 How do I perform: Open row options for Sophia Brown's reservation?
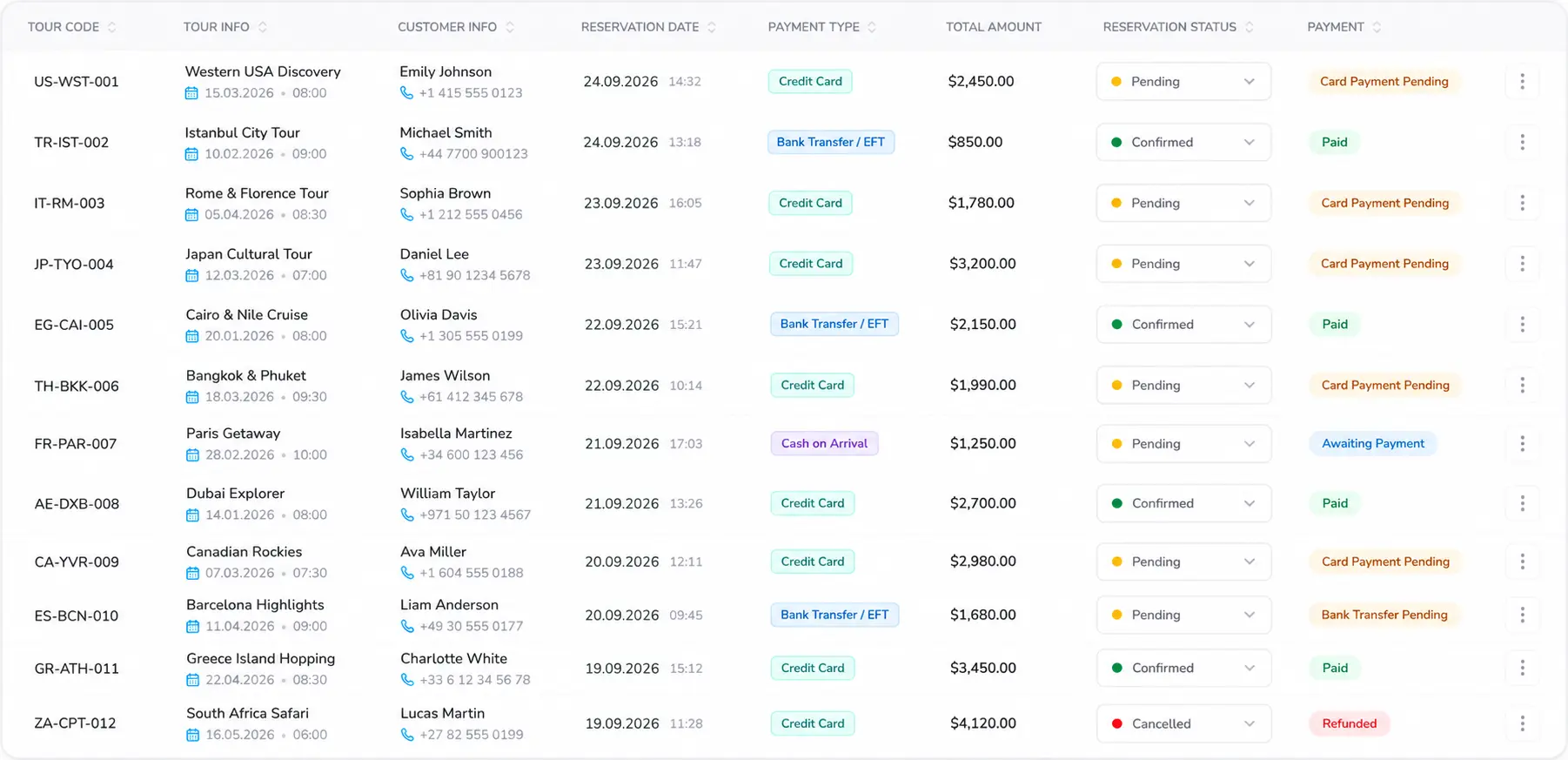(1522, 203)
